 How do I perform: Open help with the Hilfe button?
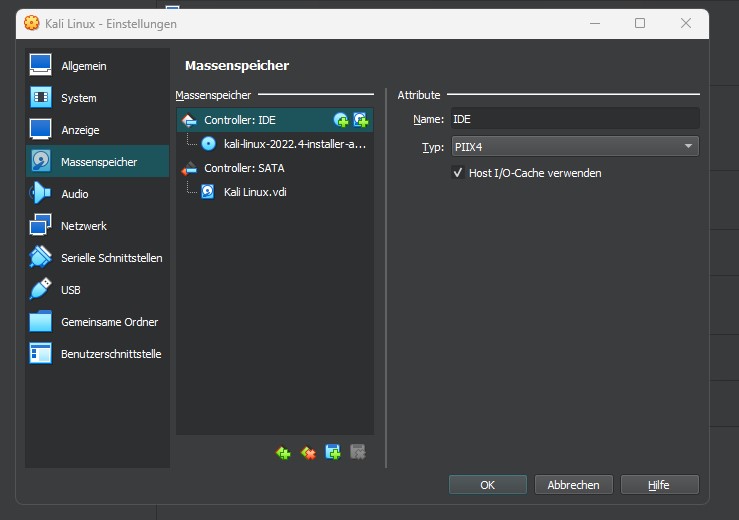click(x=659, y=485)
